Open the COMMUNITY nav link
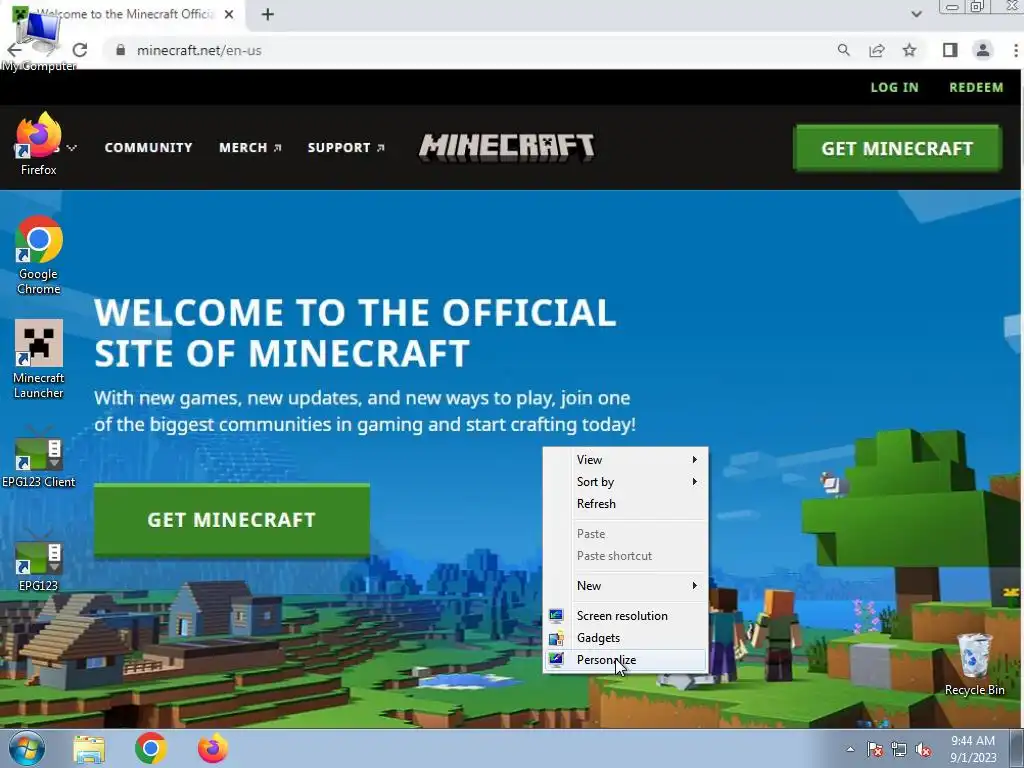This screenshot has width=1024, height=768. coord(148,148)
